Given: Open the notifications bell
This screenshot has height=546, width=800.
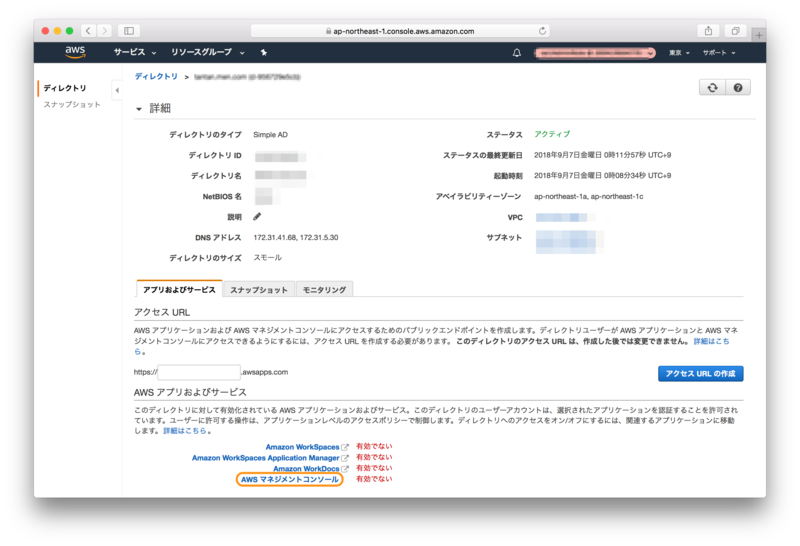Looking at the screenshot, I should [x=517, y=53].
